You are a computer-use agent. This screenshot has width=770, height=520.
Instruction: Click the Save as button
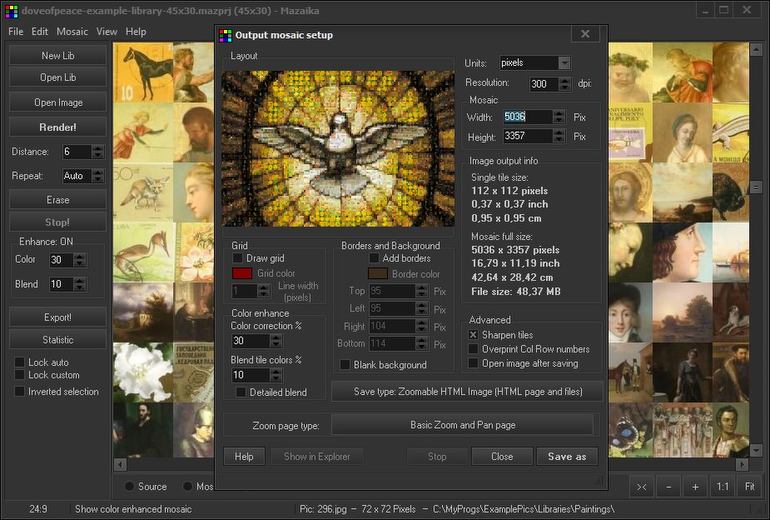click(567, 457)
